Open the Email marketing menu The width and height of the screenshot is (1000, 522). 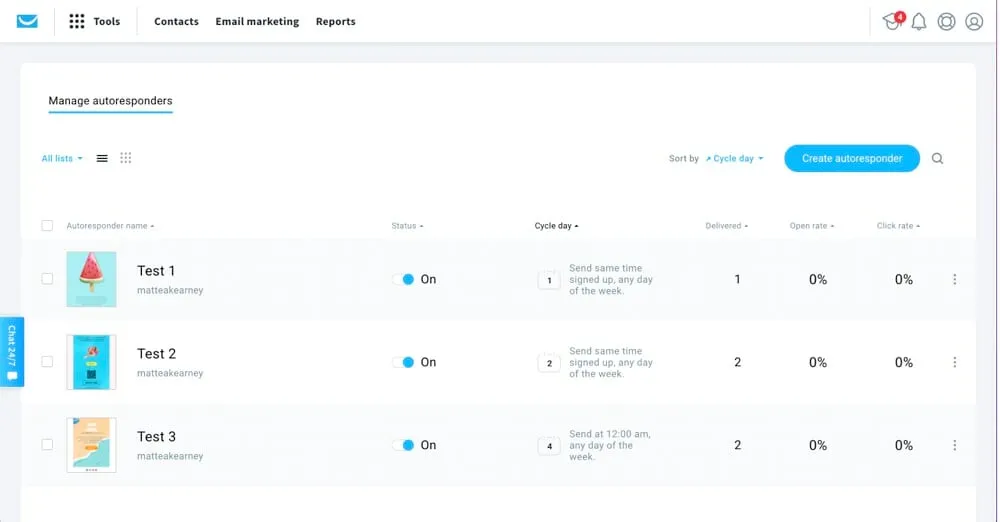click(257, 21)
